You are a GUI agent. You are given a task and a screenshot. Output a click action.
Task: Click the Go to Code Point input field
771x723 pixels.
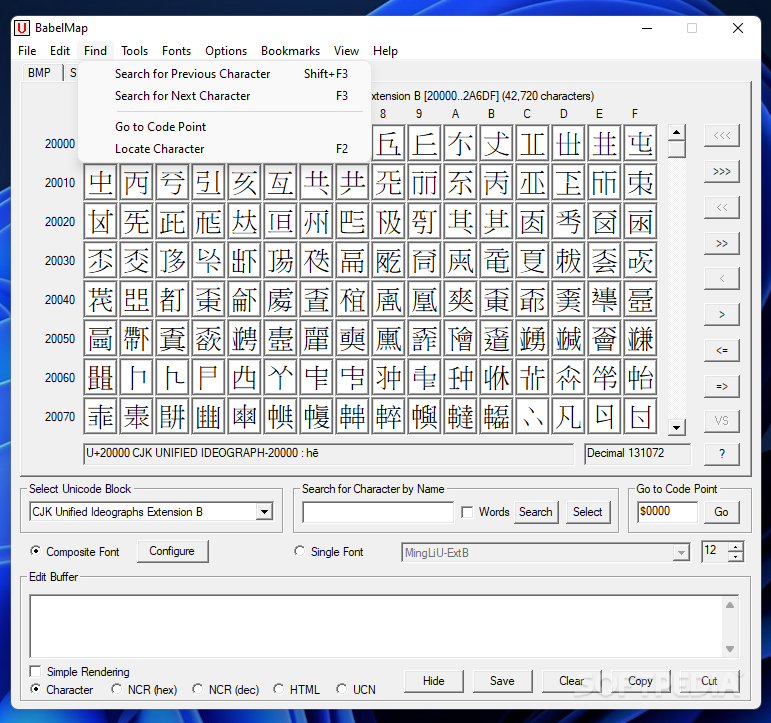coord(667,512)
